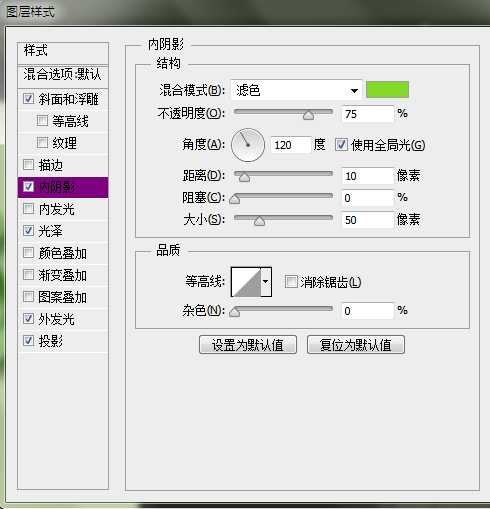Enable the 颜色叠加 checkbox
490x509 pixels.
[x=28, y=253]
